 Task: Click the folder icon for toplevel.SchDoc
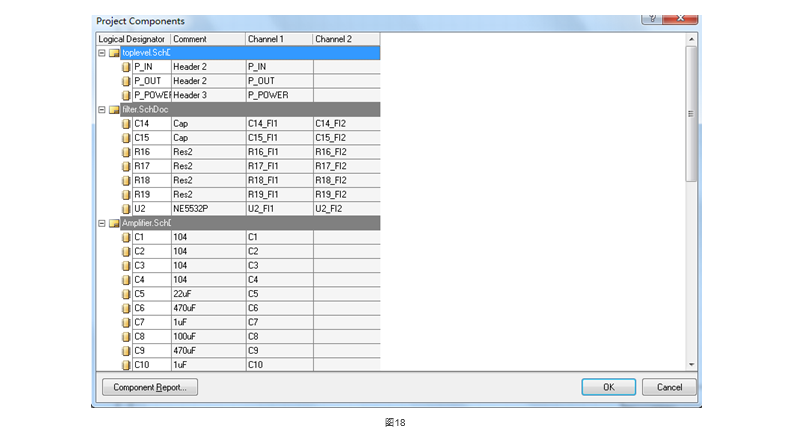114,53
